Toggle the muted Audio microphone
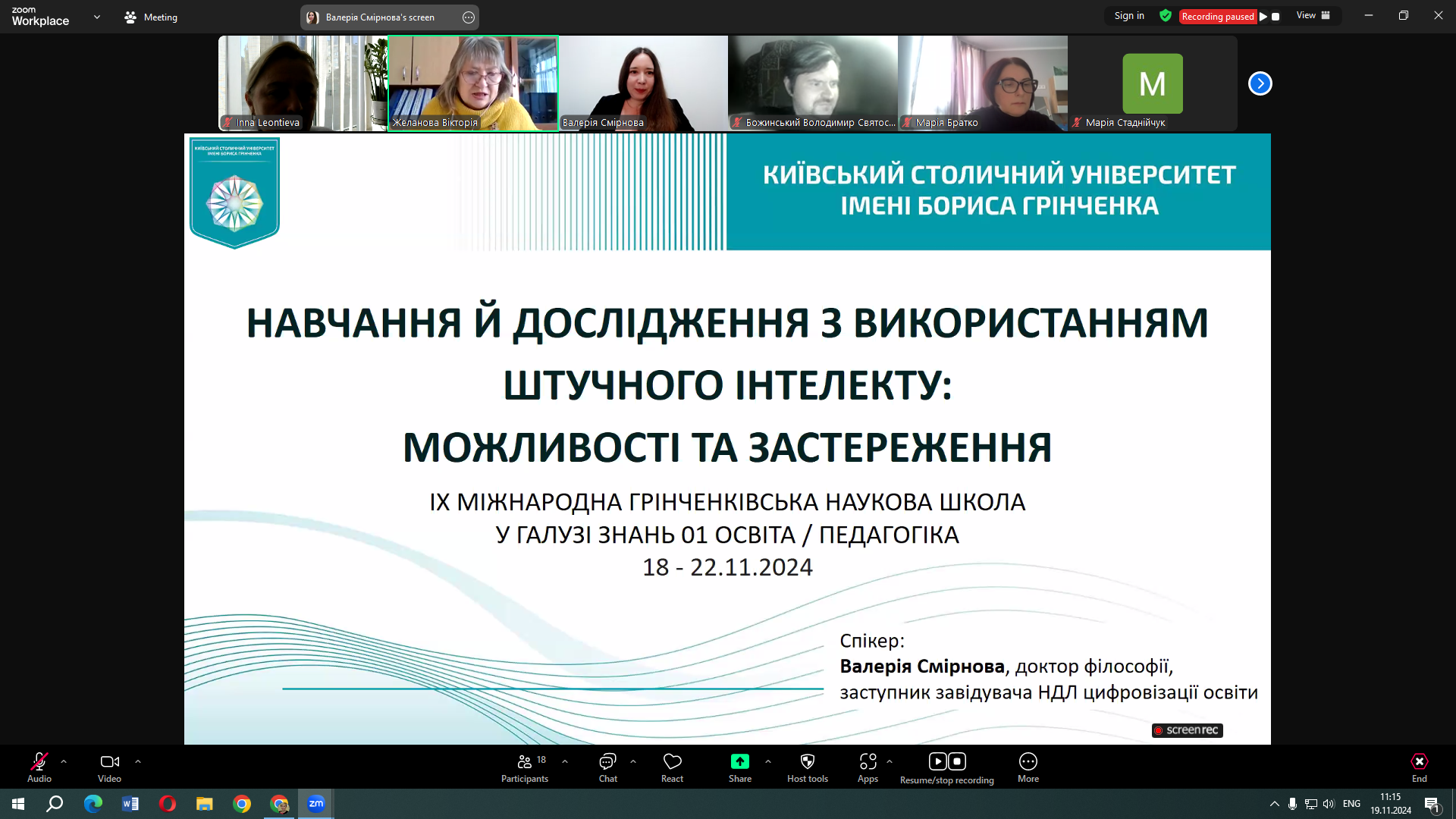This screenshot has width=1456, height=819. click(39, 761)
